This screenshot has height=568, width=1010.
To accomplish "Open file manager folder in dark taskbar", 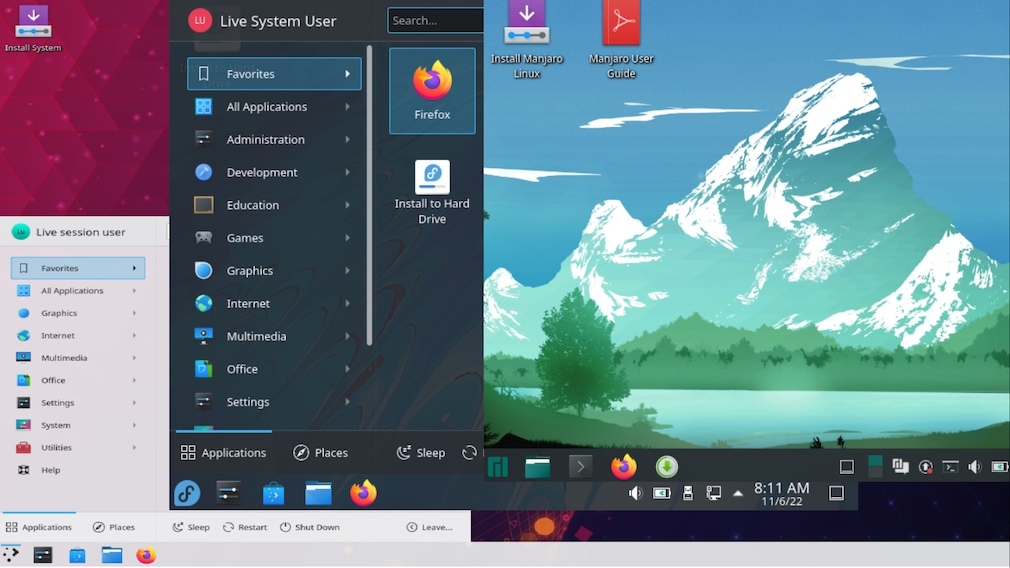I will [318, 494].
